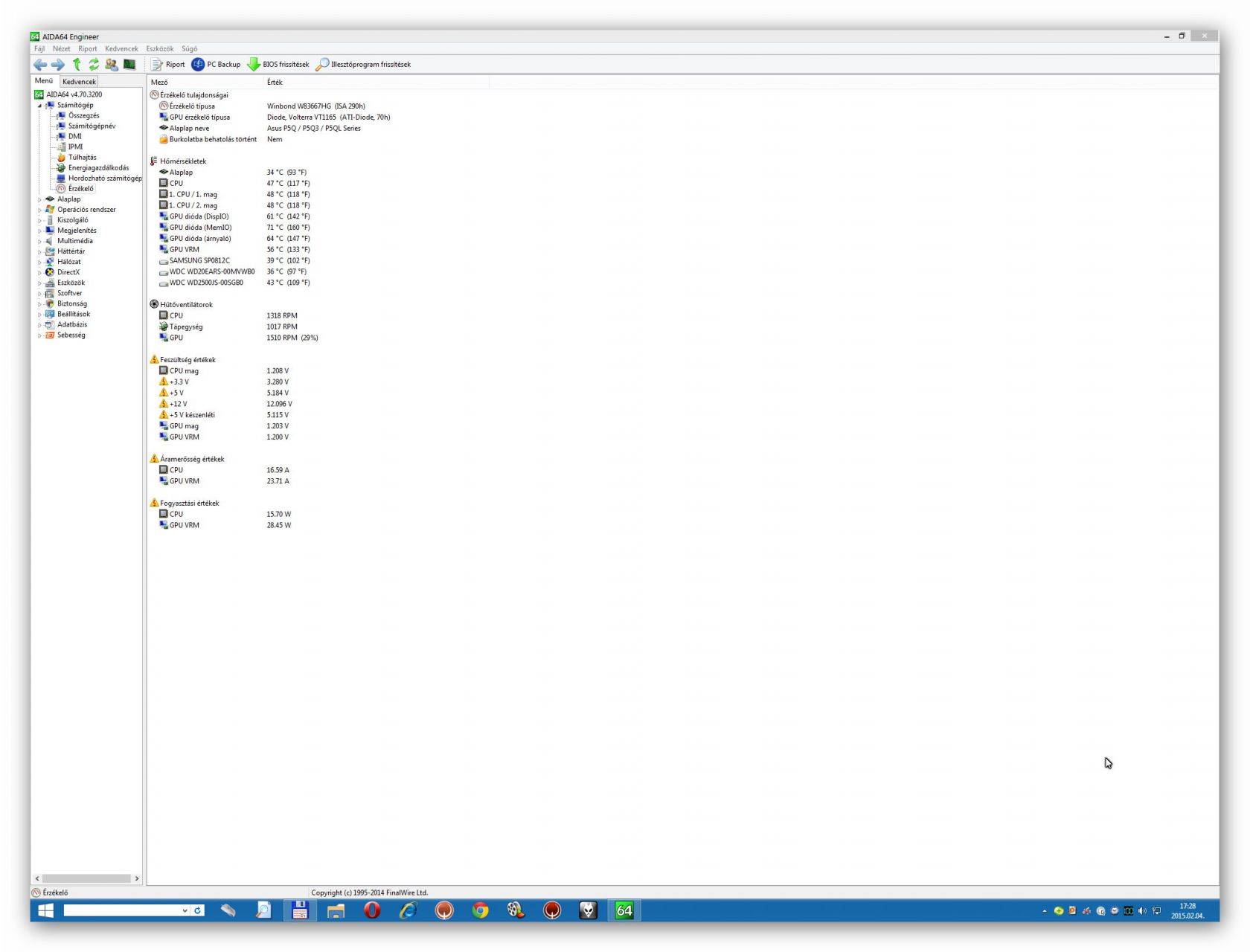The width and height of the screenshot is (1250, 952).
Task: Switch to the Menü tab
Action: click(44, 81)
